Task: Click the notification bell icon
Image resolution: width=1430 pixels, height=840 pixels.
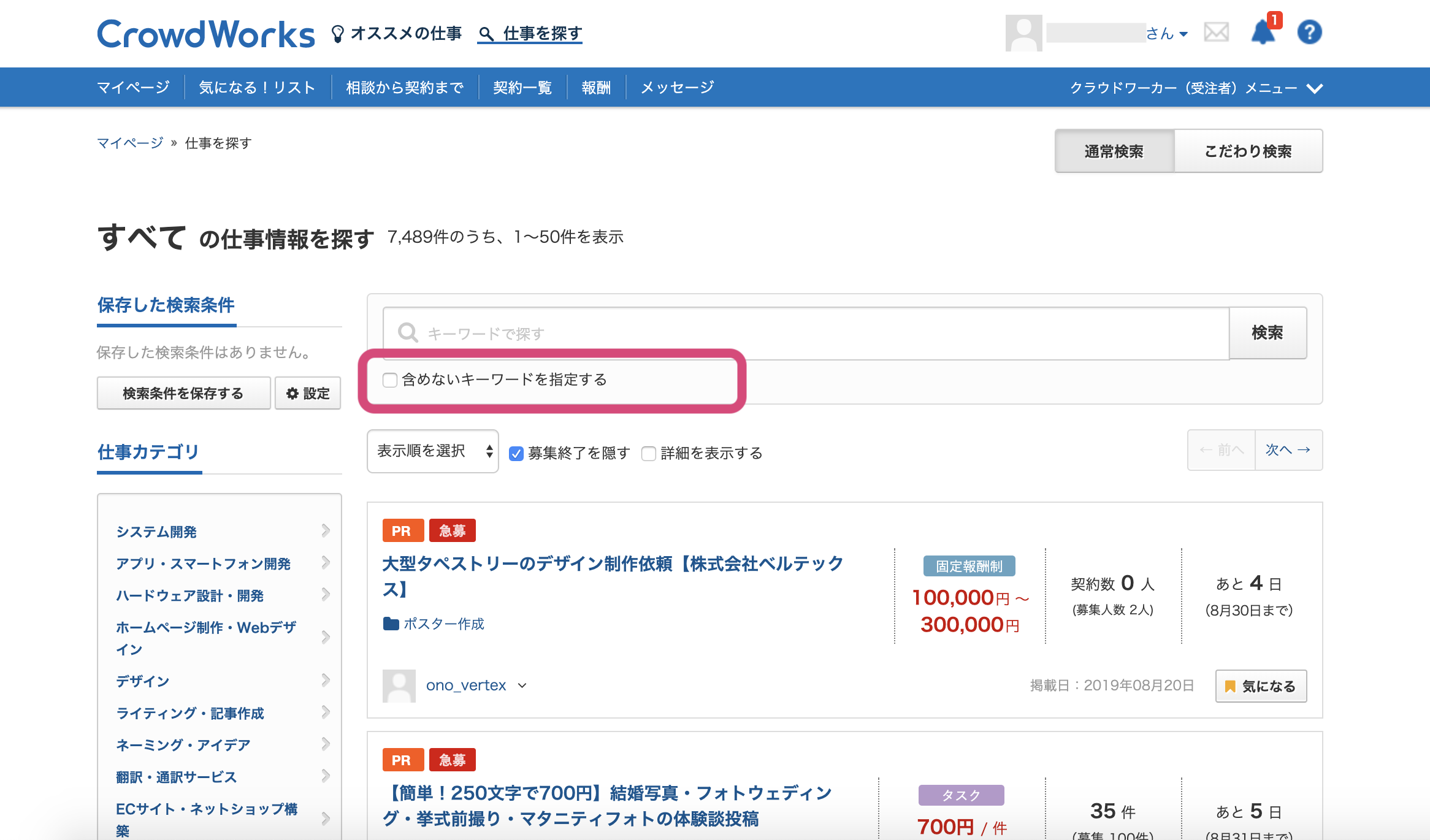Action: tap(1263, 32)
